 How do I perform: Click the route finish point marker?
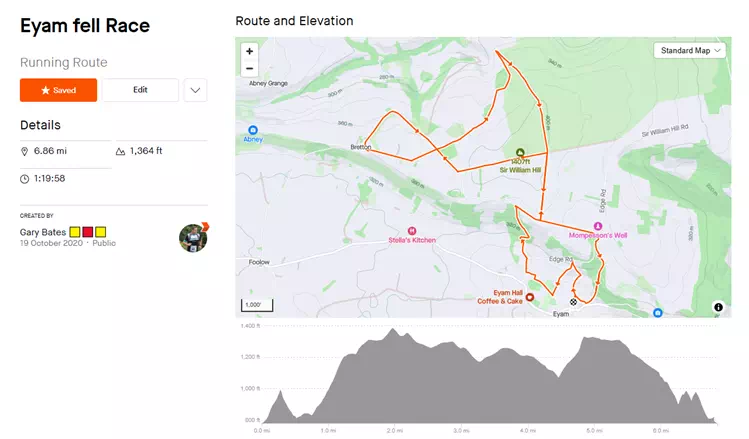[573, 301]
